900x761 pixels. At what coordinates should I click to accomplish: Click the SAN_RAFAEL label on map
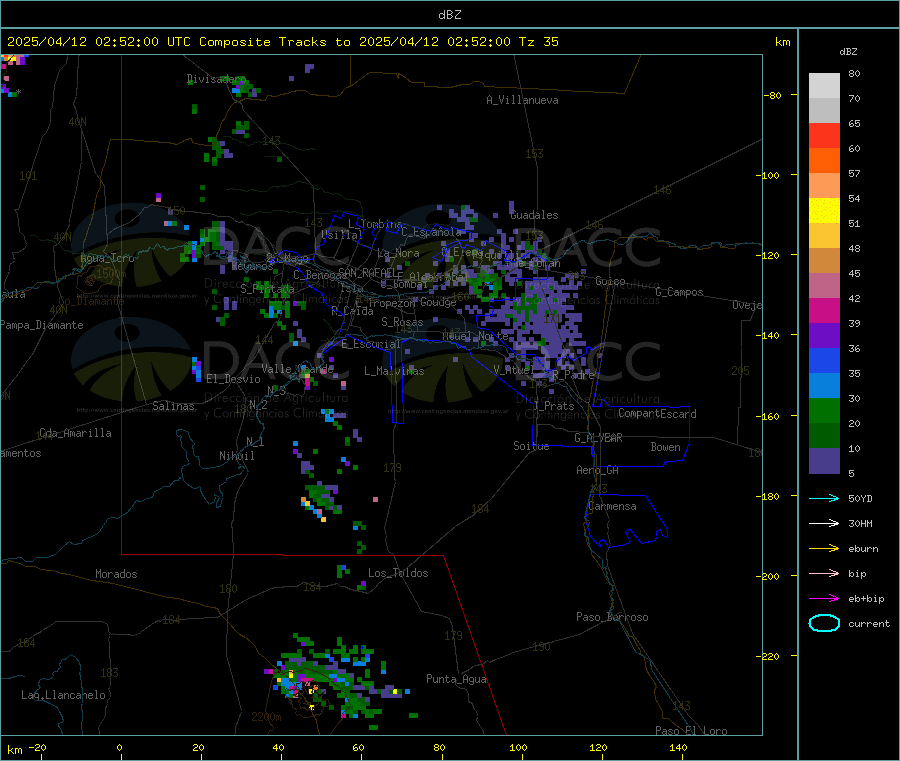click(x=367, y=272)
